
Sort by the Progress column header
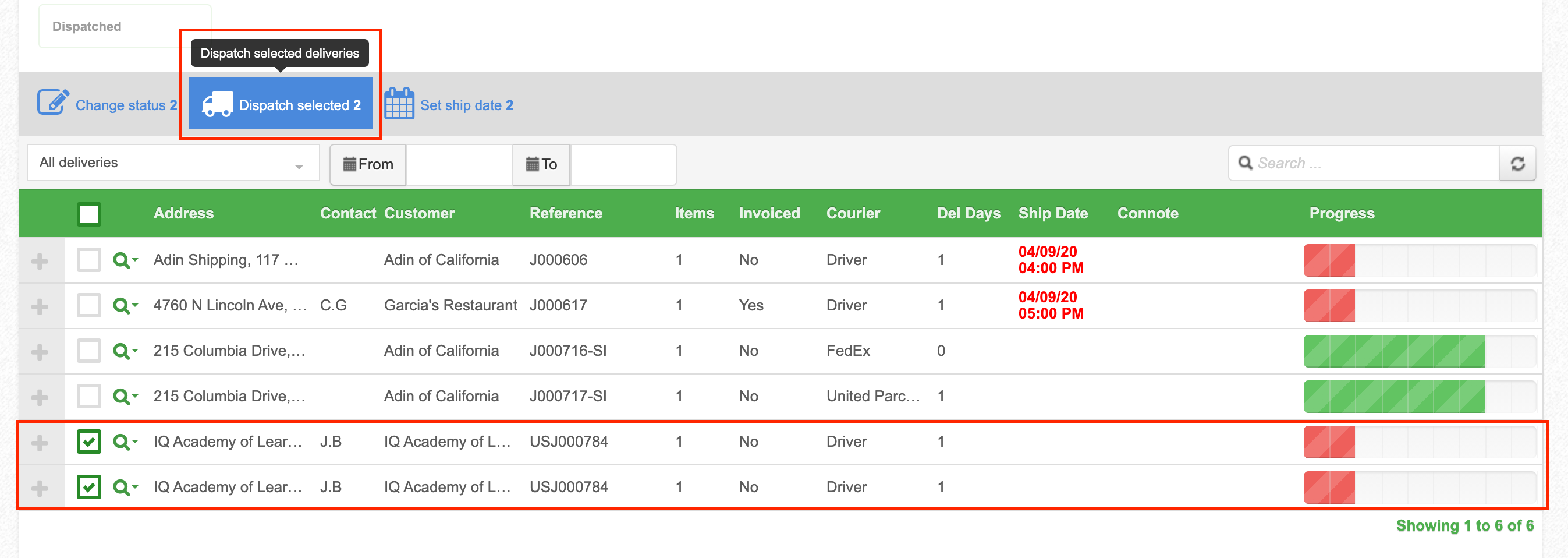[1342, 213]
